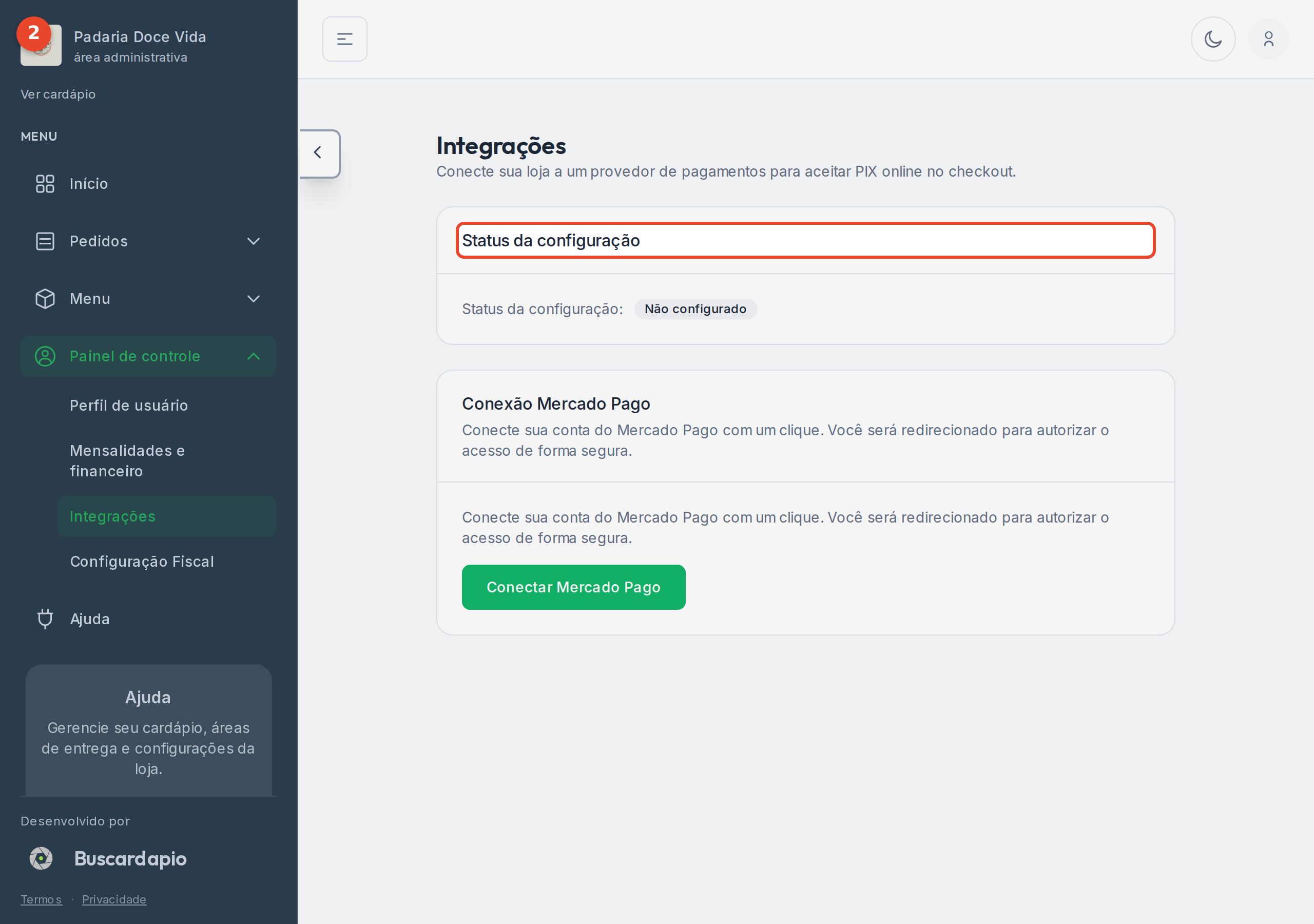Open the Ajuda sidebar menu item
Screen dimensions: 1314x924
point(148,619)
